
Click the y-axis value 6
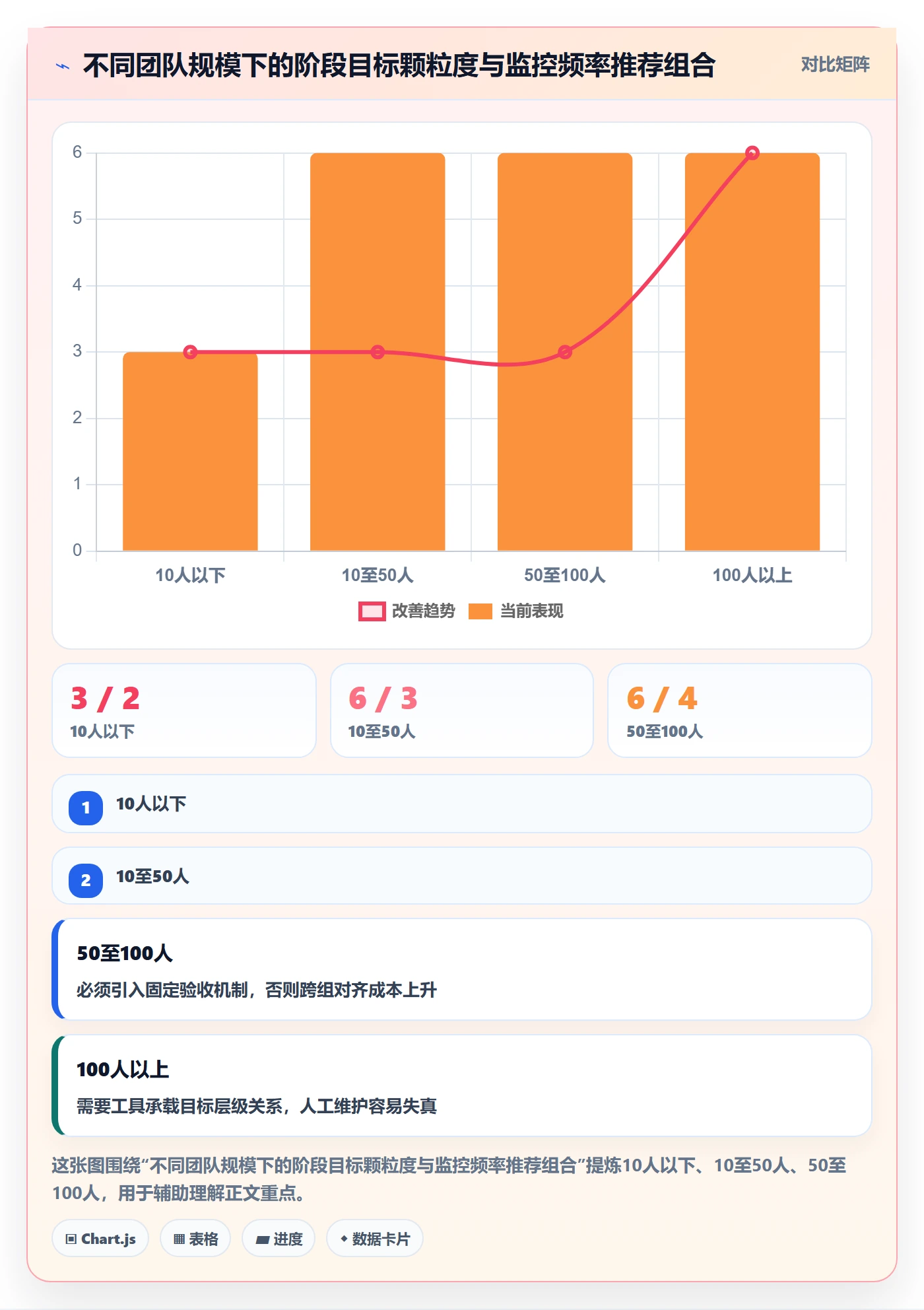pos(77,153)
